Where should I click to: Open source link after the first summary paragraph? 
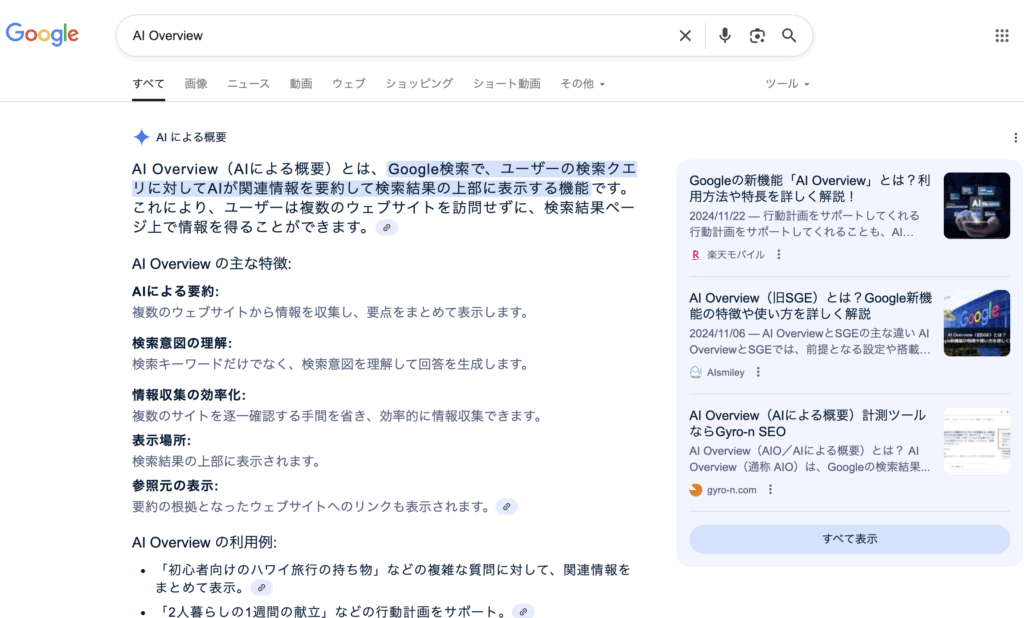point(387,227)
